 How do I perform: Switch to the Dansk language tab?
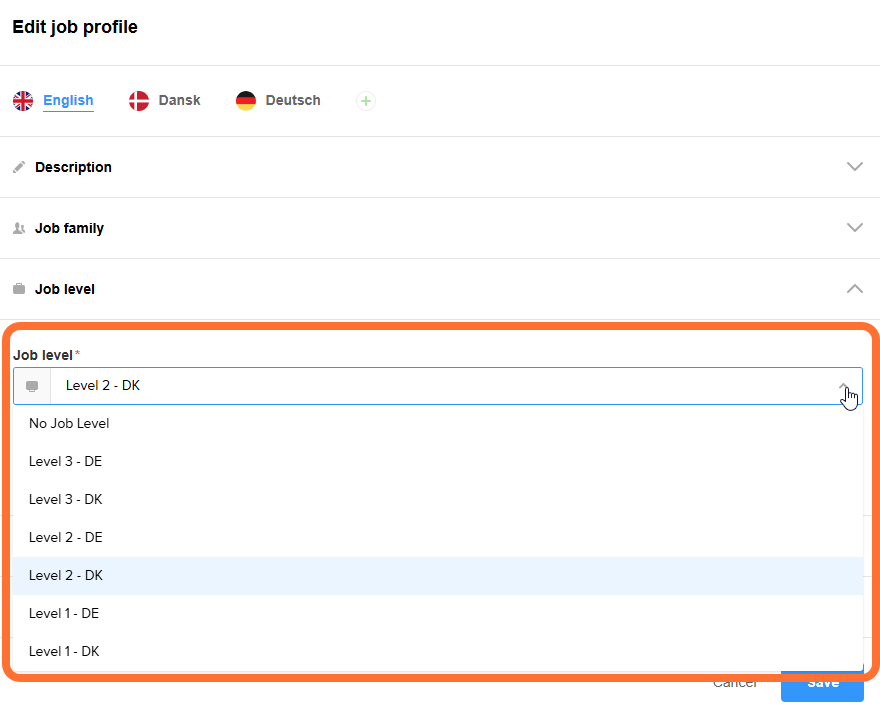[179, 100]
